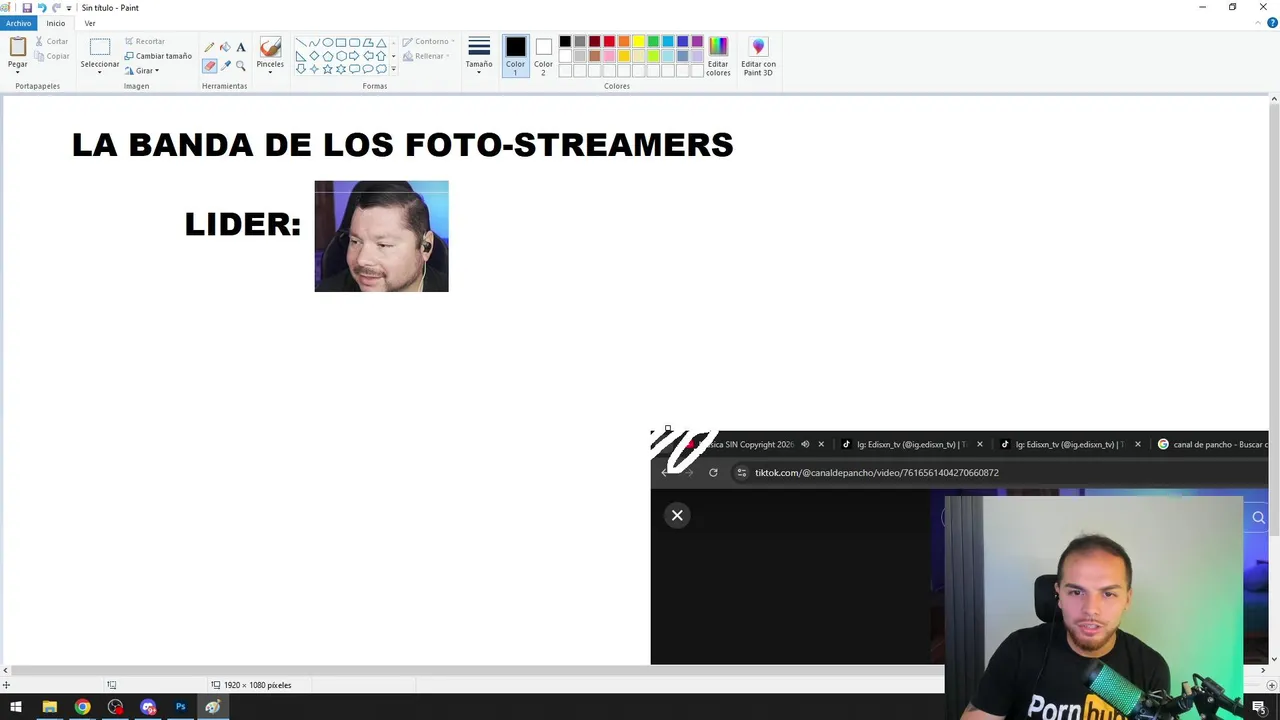This screenshot has width=1280, height=720.
Task: Open Cambiar tamaño dialog
Action: 158,56
